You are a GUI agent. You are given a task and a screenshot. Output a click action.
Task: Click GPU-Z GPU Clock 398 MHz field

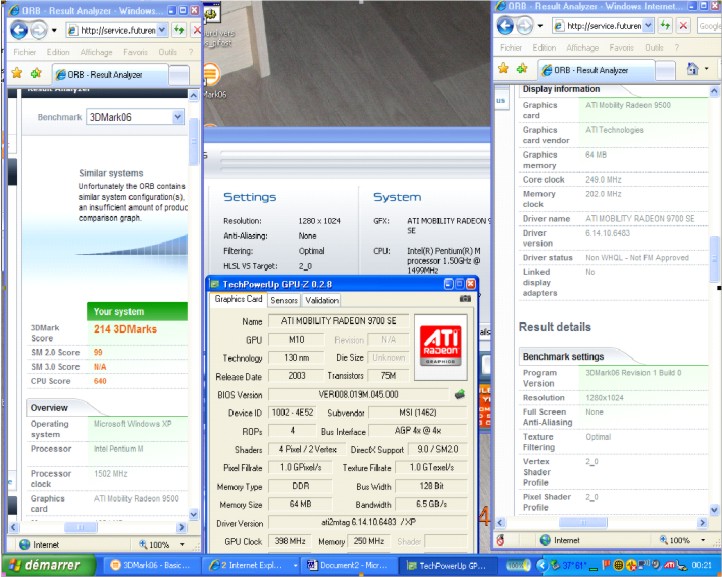290,541
